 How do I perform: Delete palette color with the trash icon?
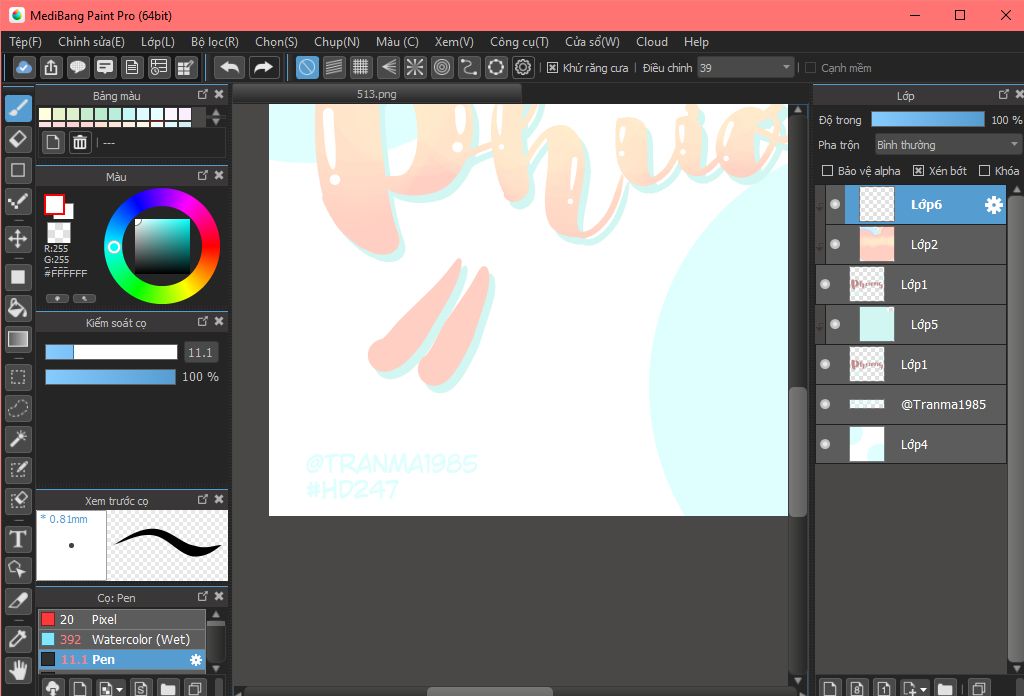point(80,142)
